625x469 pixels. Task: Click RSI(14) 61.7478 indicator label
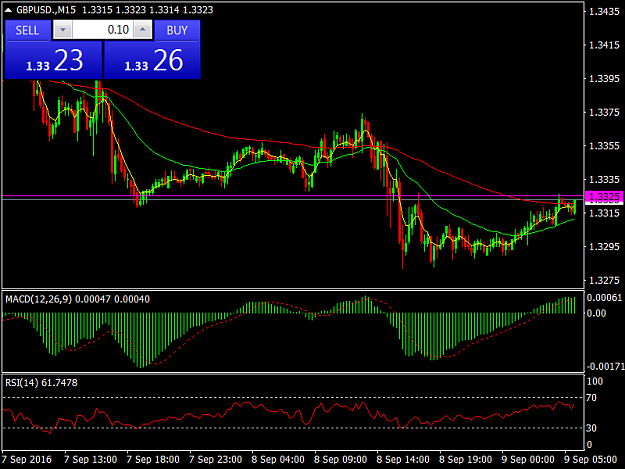coord(41,383)
